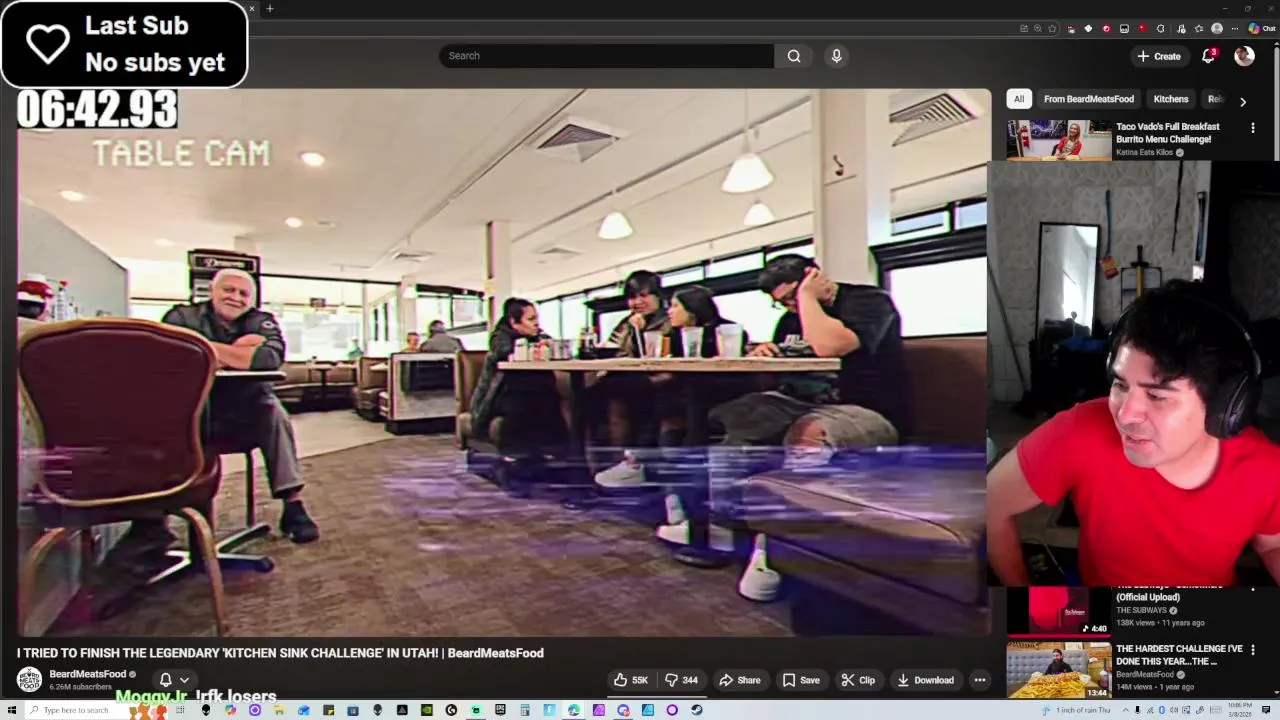This screenshot has width=1280, height=720.
Task: Open Taco Vado's Full Breakfast Burrito title
Action: pyautogui.click(x=1168, y=133)
